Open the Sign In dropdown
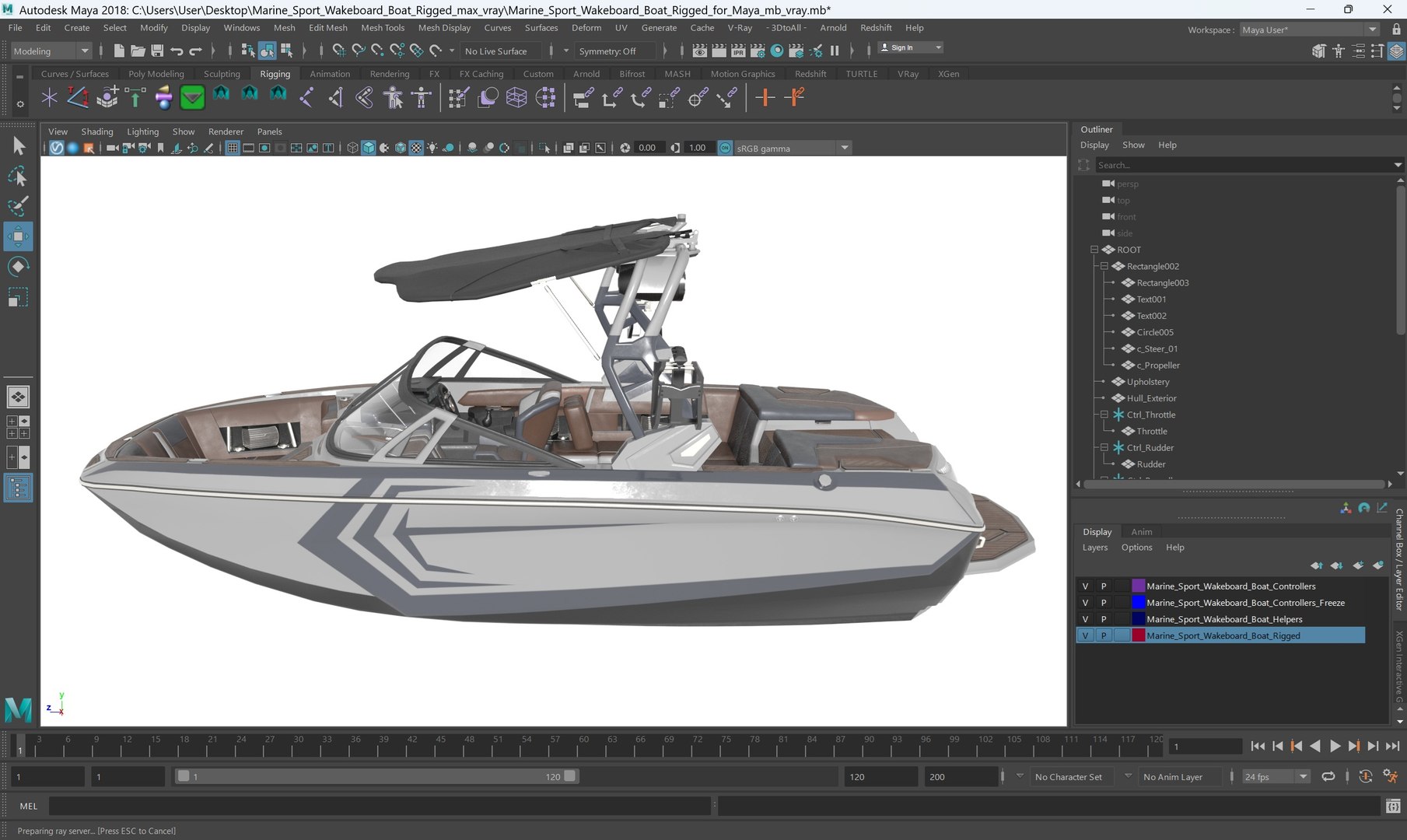The width and height of the screenshot is (1407, 840). click(x=910, y=47)
